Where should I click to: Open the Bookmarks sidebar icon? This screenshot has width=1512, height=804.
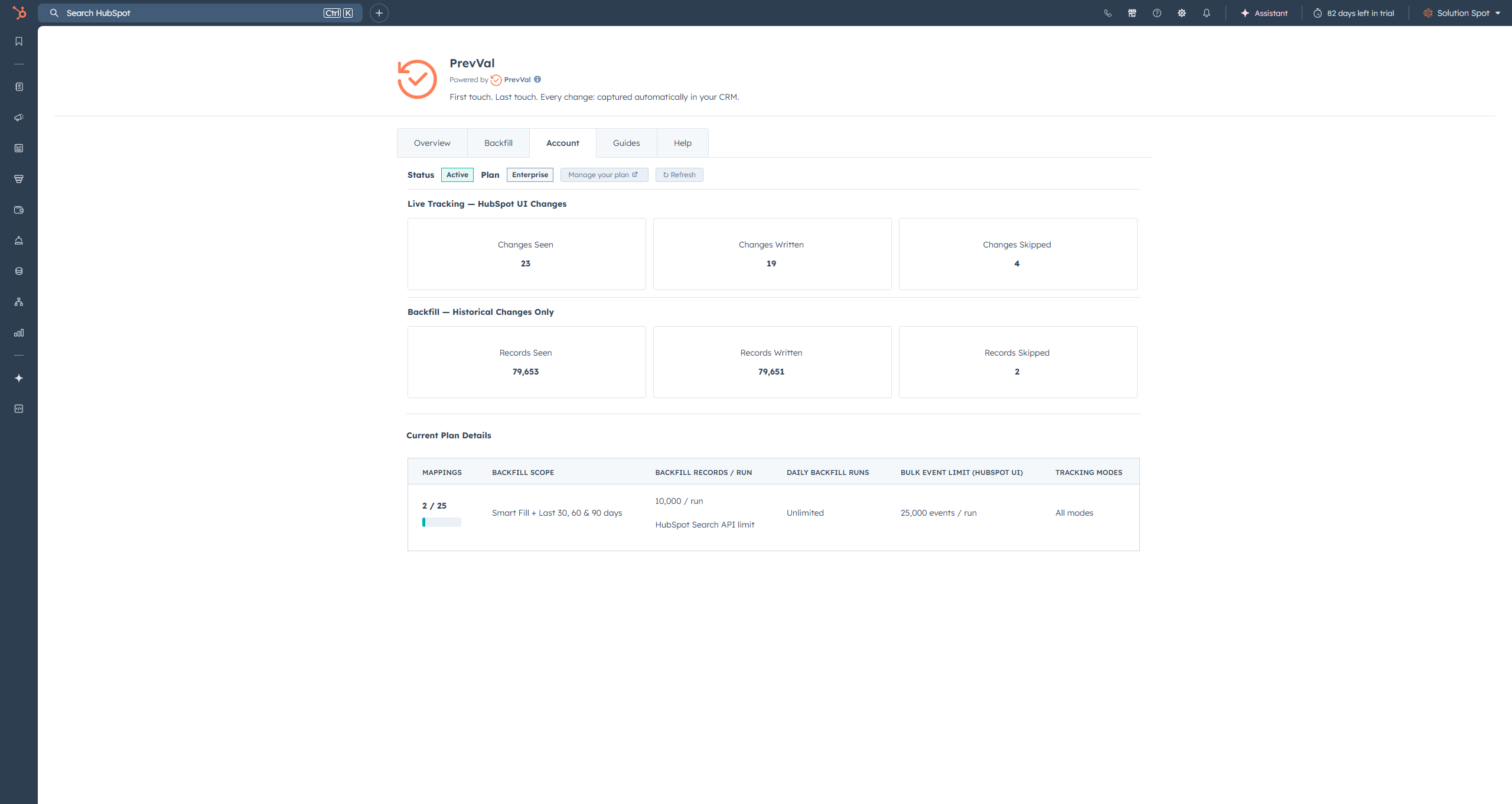click(19, 41)
